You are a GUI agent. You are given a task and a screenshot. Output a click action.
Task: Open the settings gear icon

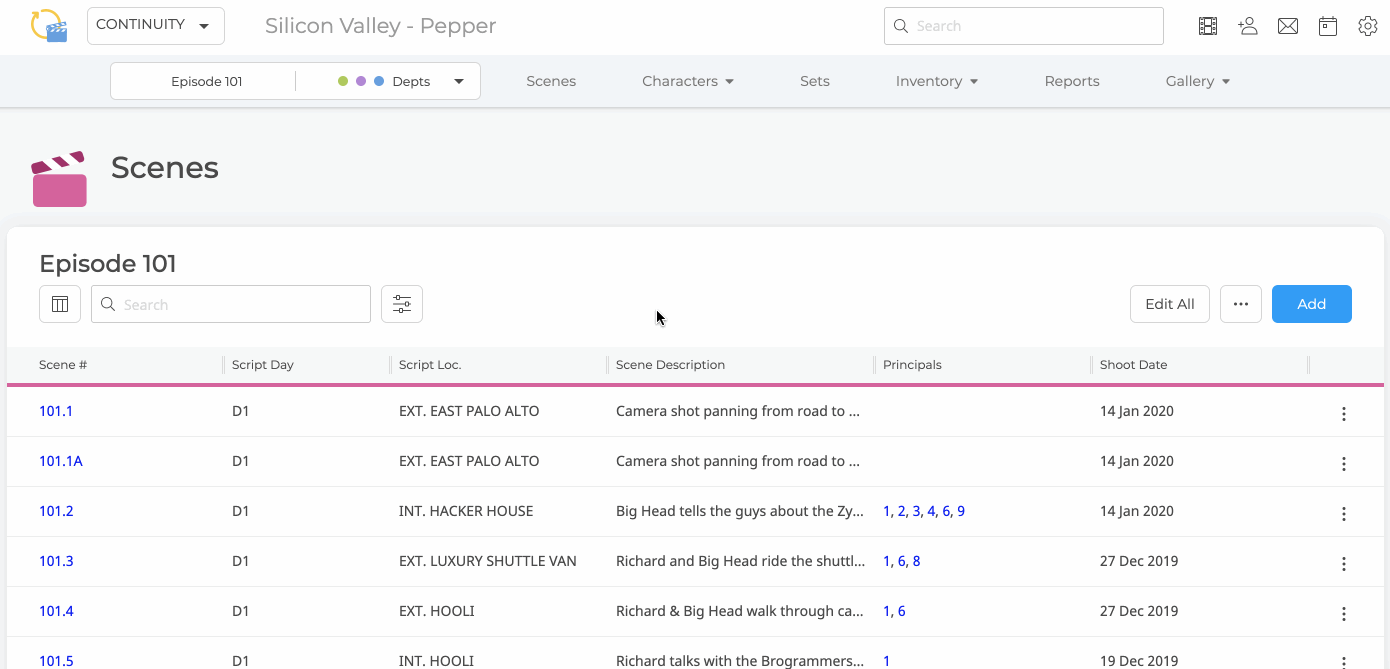coord(1368,27)
